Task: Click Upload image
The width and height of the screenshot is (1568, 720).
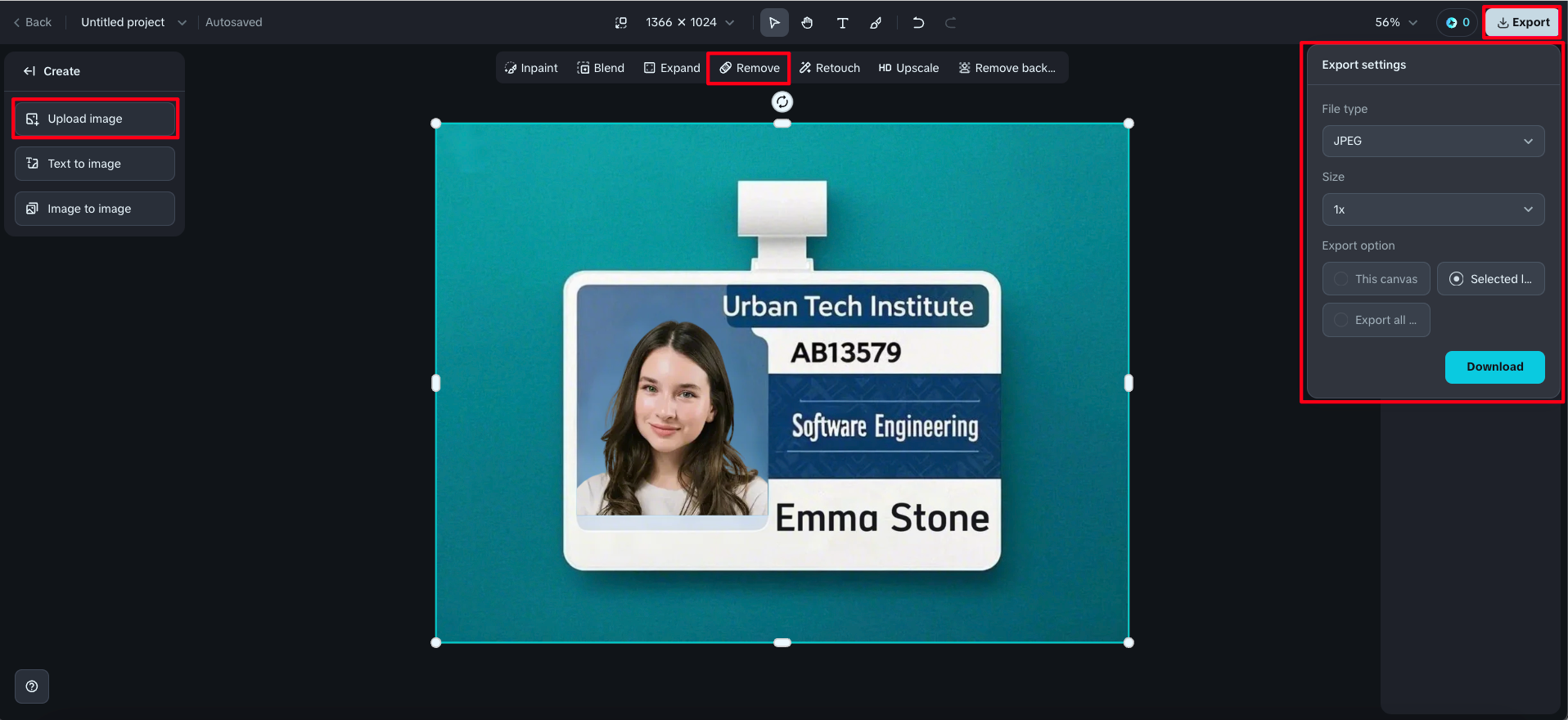Action: [x=95, y=119]
